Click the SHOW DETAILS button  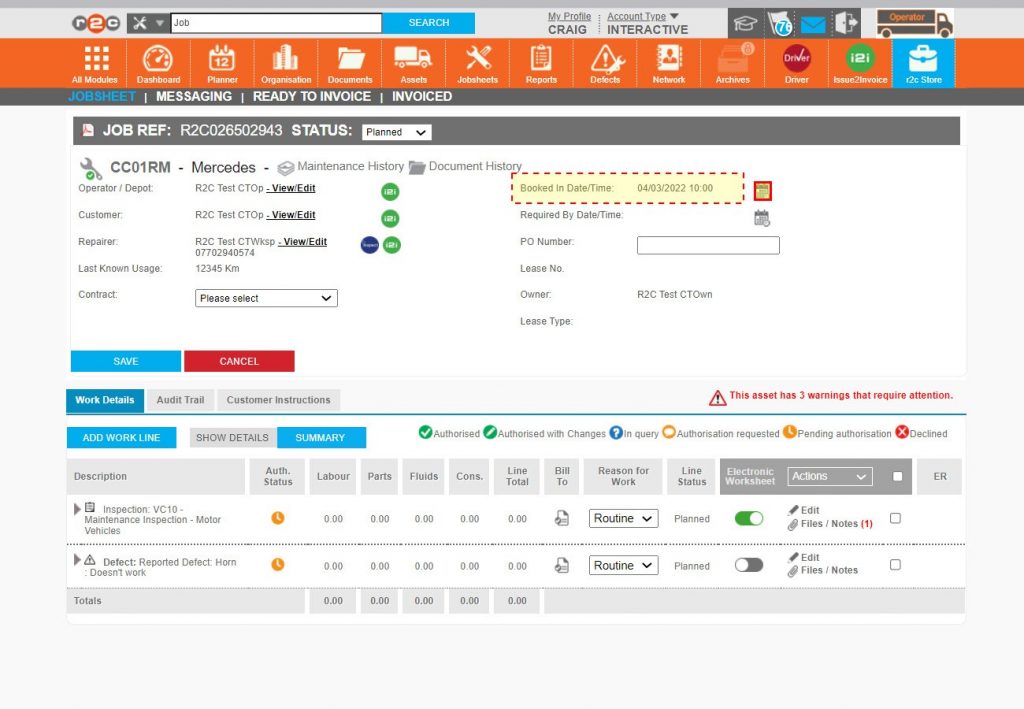(x=232, y=437)
